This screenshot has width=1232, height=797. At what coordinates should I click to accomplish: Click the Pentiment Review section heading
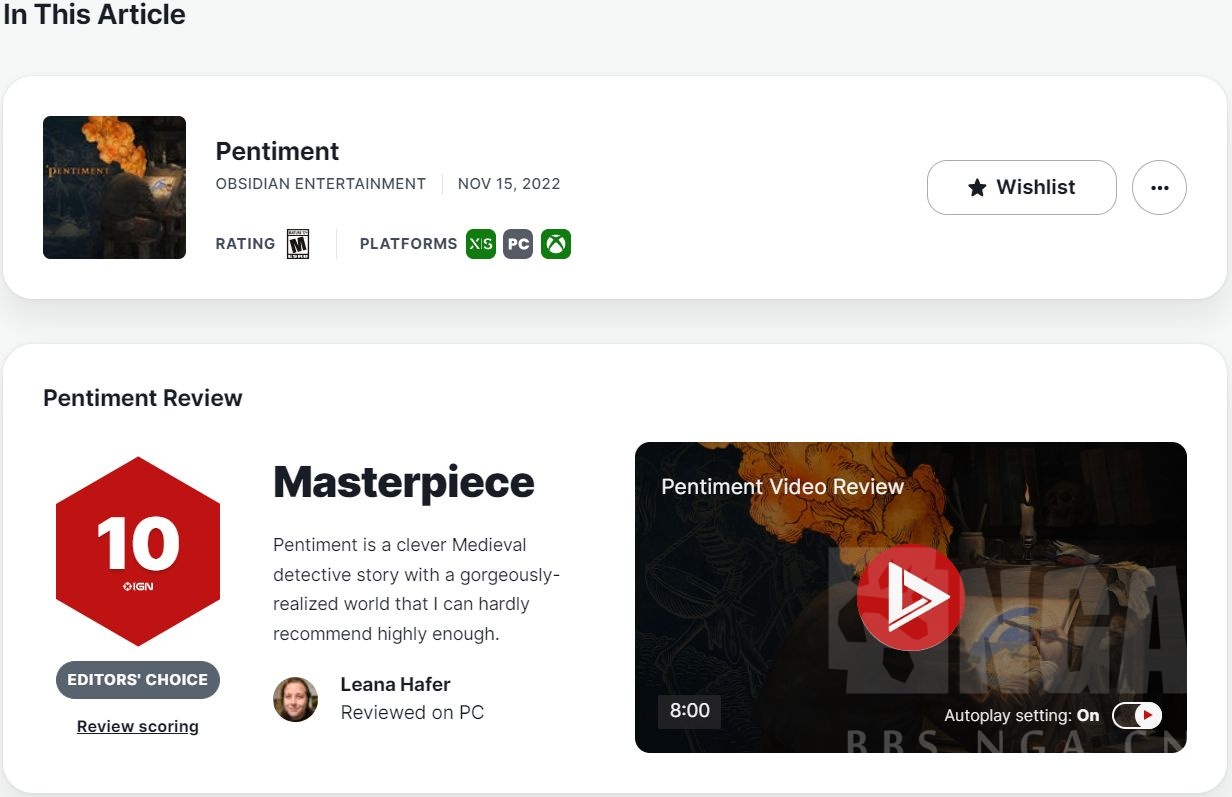point(143,398)
